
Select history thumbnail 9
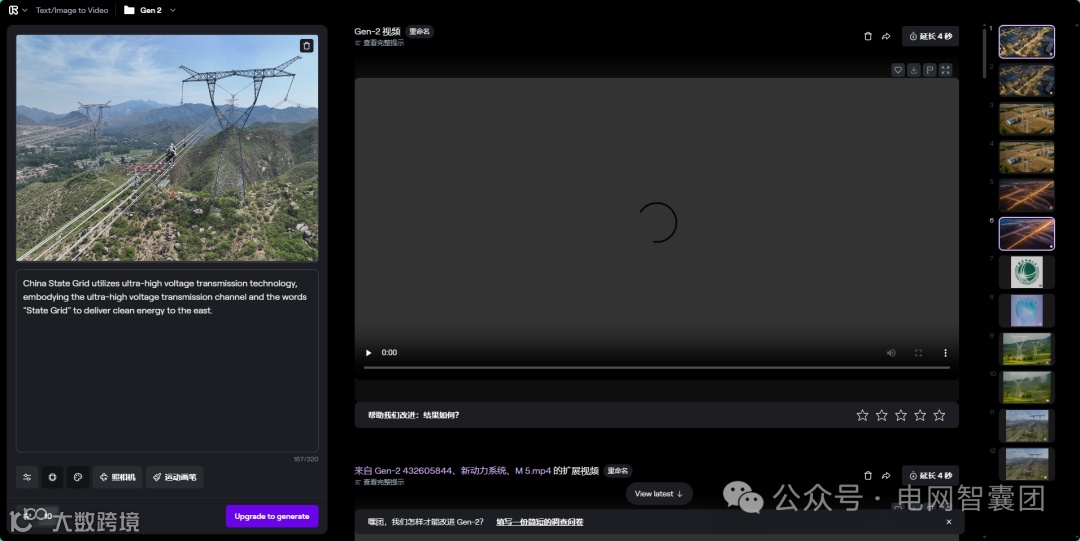point(1026,349)
